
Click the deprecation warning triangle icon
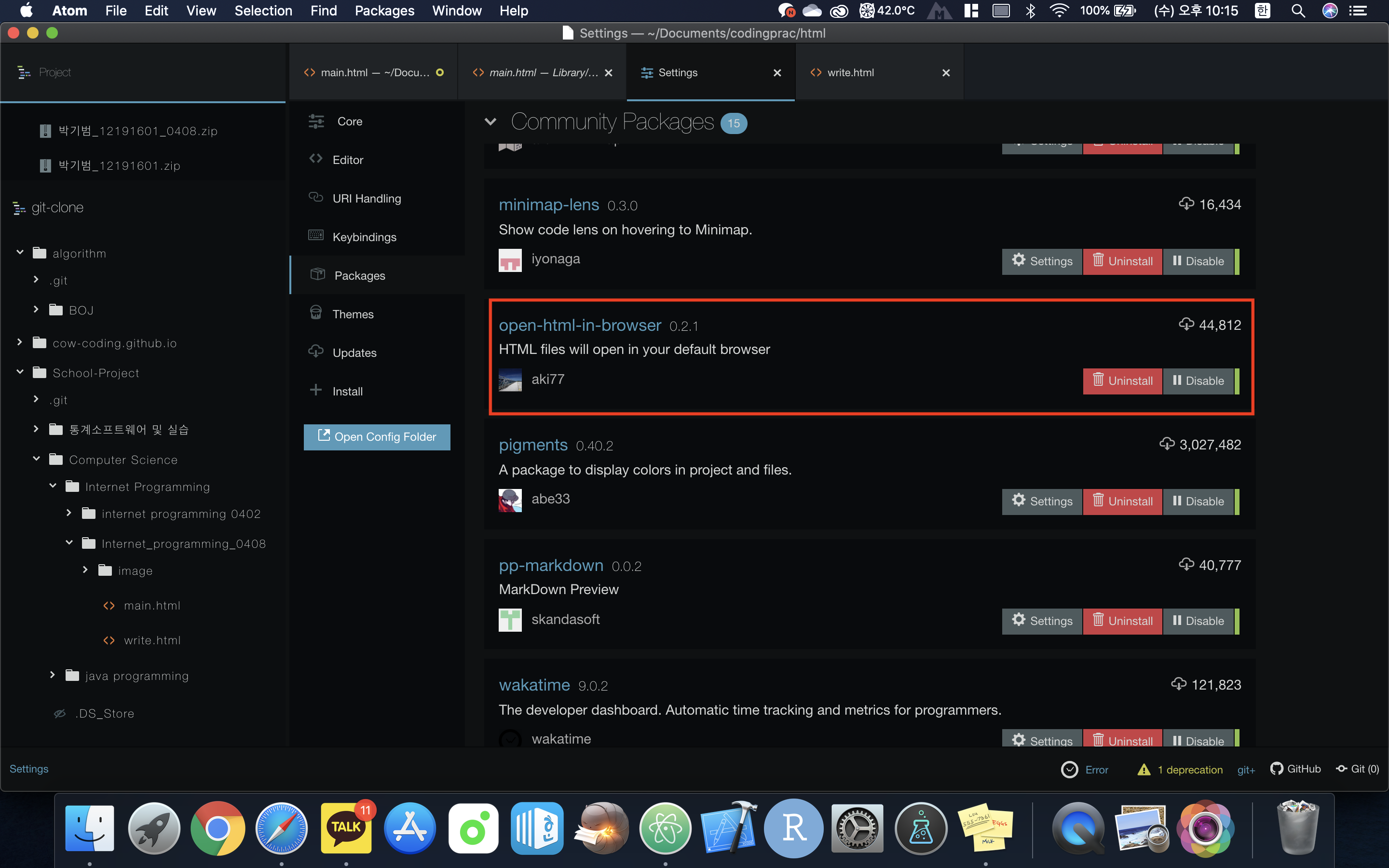click(x=1144, y=769)
